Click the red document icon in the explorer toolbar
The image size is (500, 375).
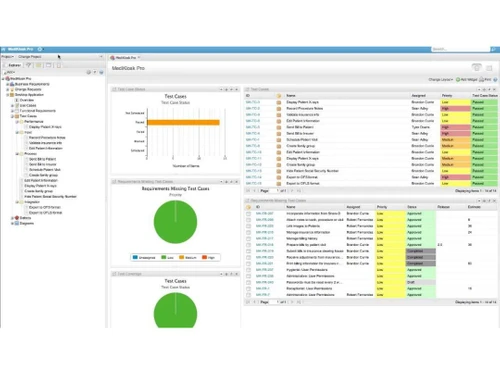[x=59, y=65]
